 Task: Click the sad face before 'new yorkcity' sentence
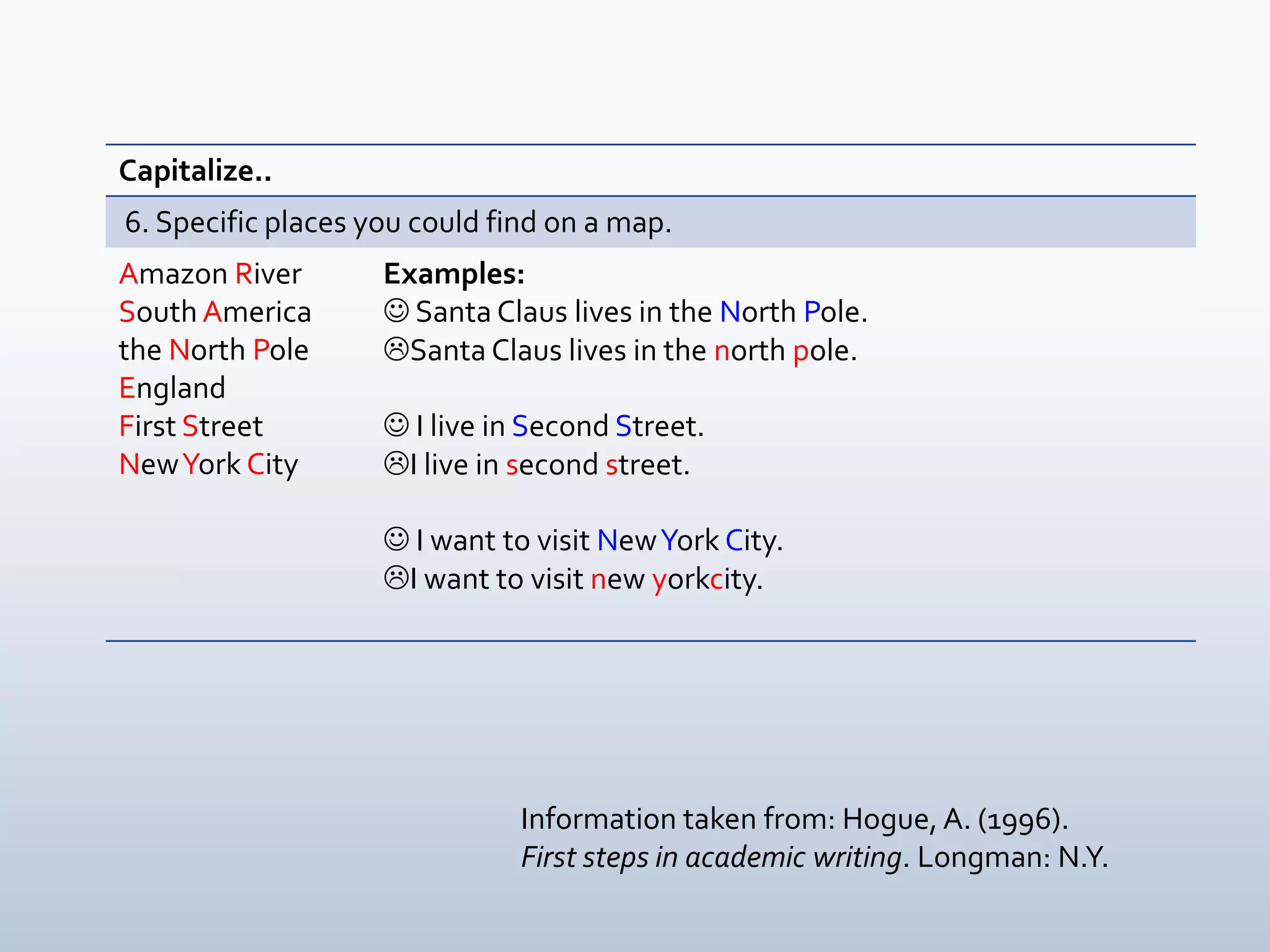(x=396, y=578)
